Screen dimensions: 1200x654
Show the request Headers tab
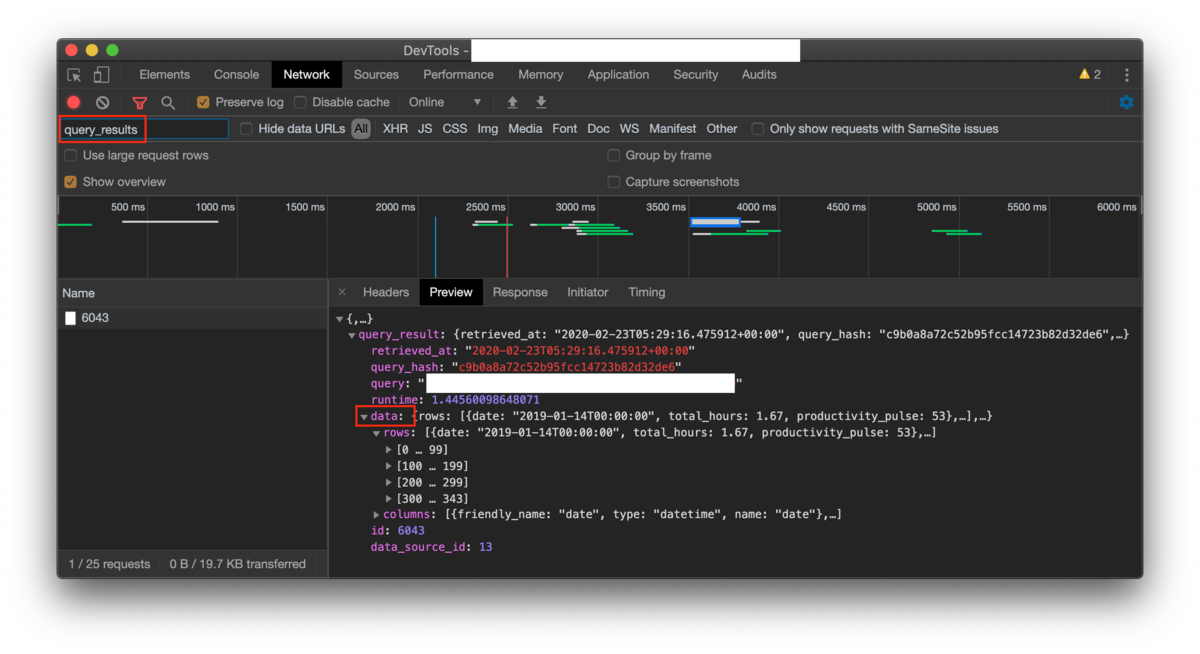pos(386,292)
